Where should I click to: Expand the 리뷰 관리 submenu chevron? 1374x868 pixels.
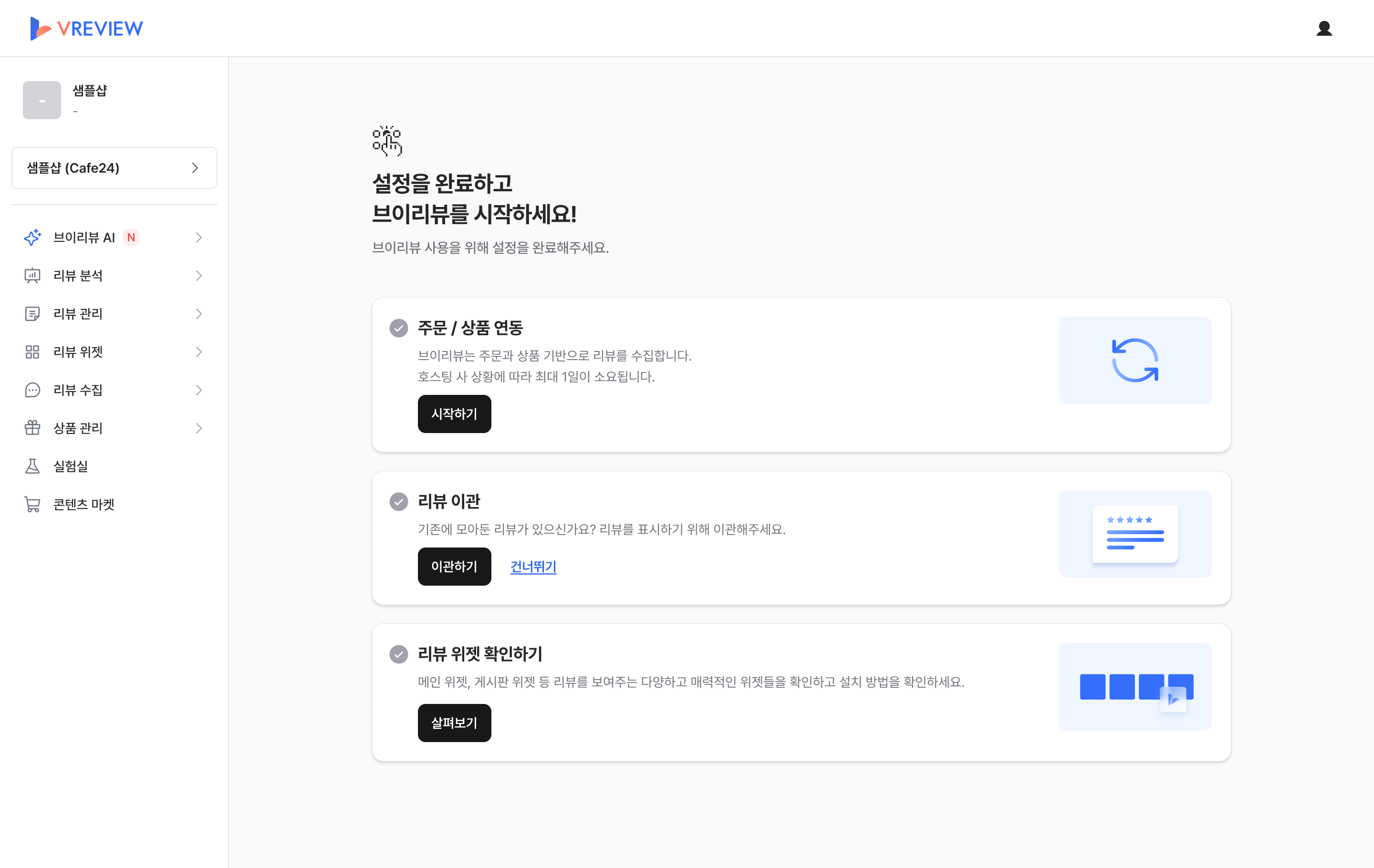coord(198,314)
